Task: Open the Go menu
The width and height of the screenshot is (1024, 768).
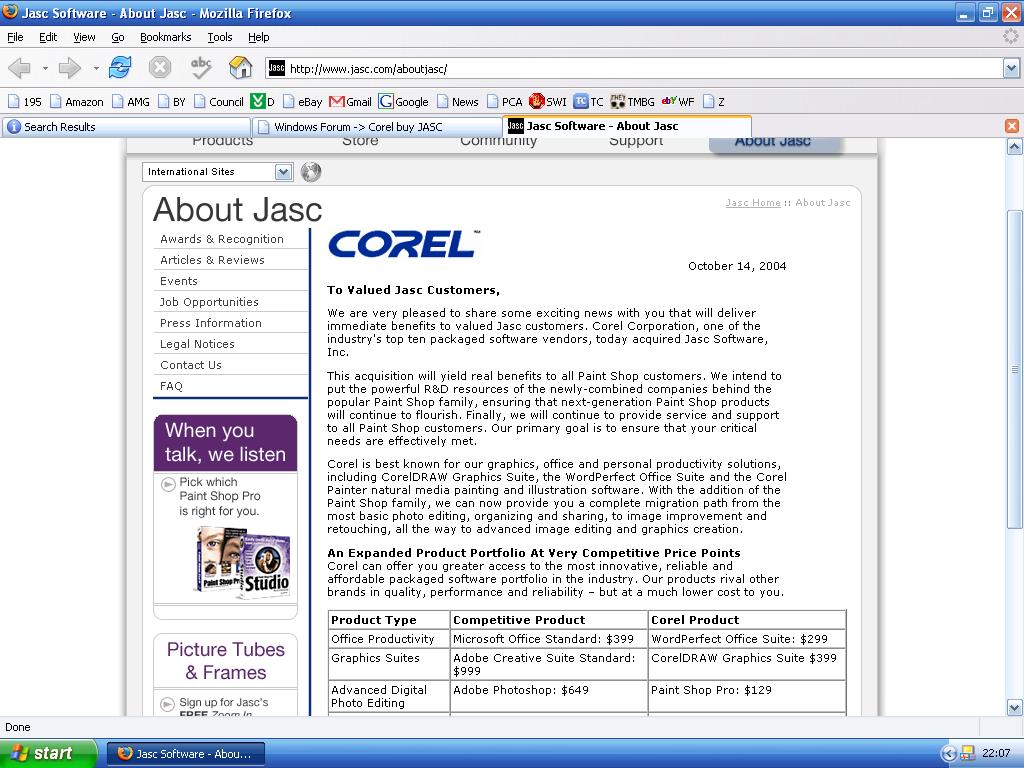Action: point(118,37)
